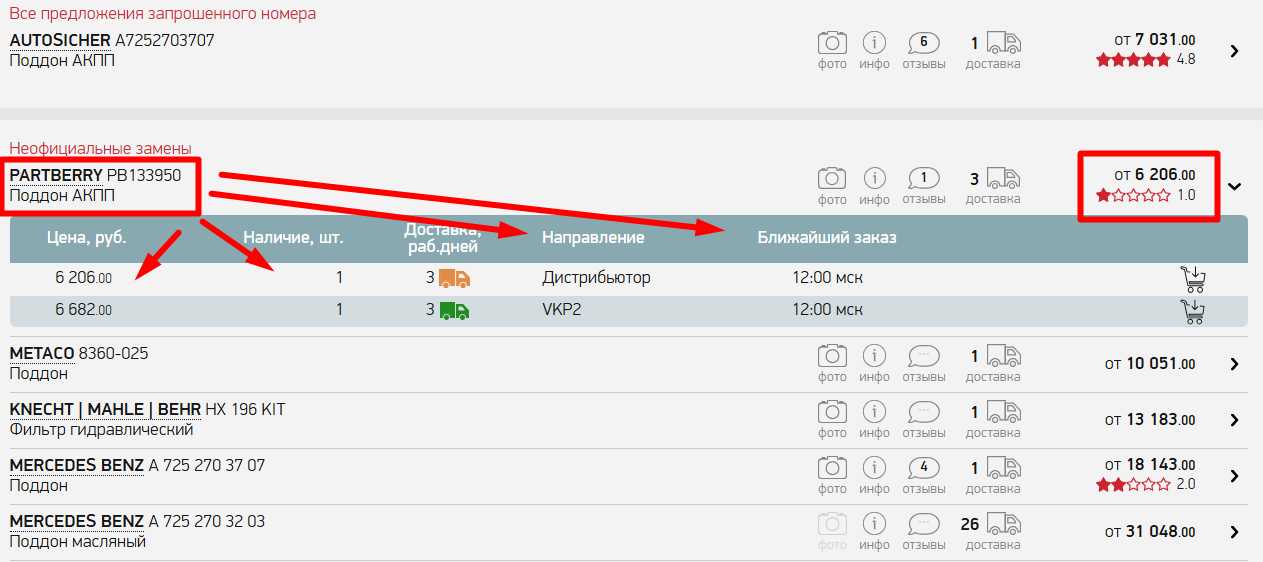The image size is (1263, 562).
Task: Open info icon for MERCEDES A 725 270 37 07
Action: click(874, 467)
